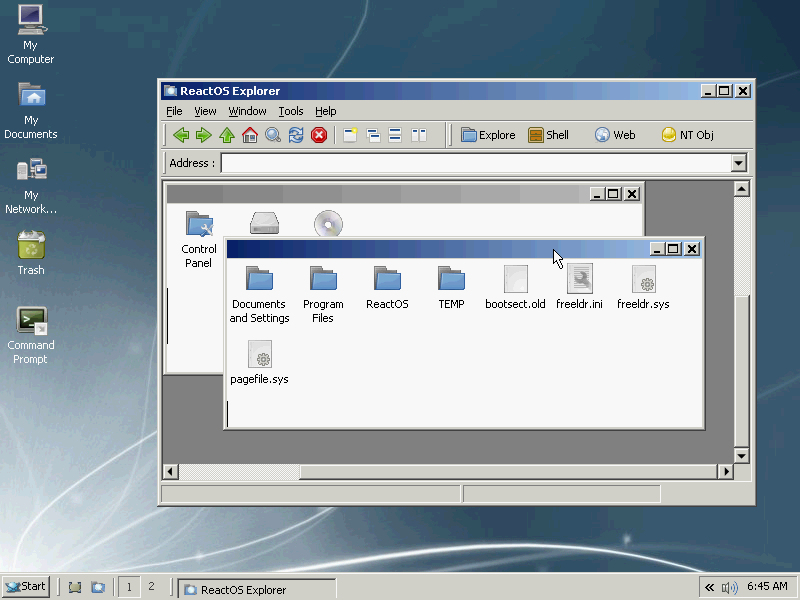
Task: Open the Trash desktop icon
Action: click(31, 253)
